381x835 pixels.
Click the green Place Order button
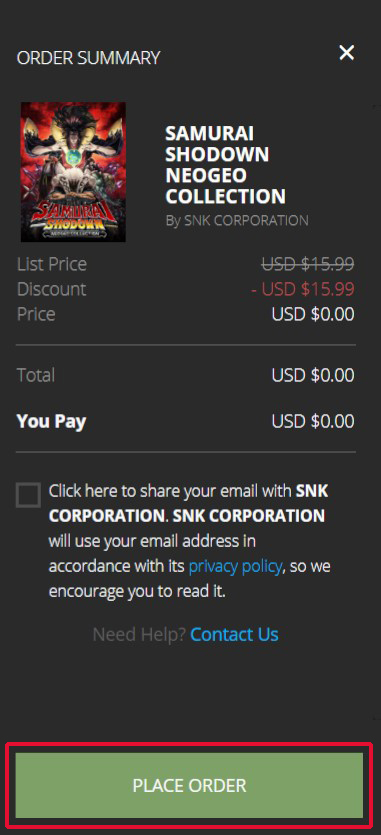click(189, 785)
